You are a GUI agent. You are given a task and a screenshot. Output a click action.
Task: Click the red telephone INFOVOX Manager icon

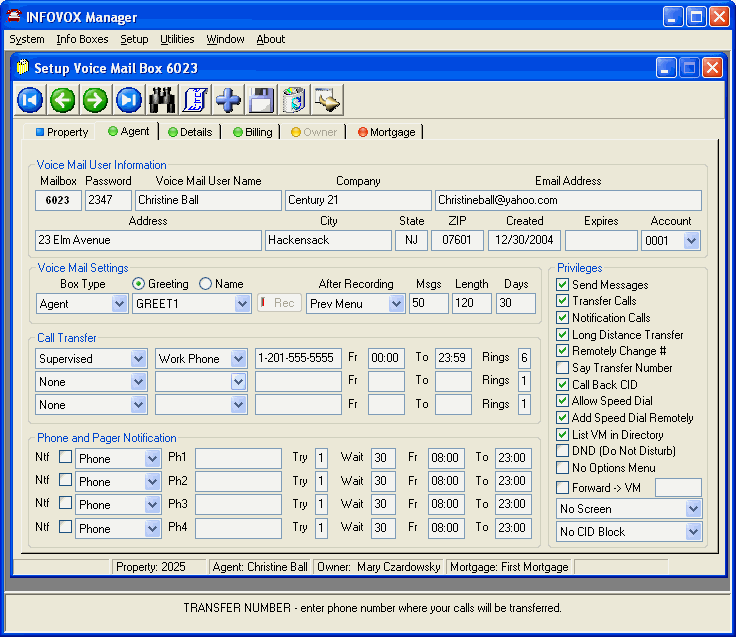(x=14, y=16)
